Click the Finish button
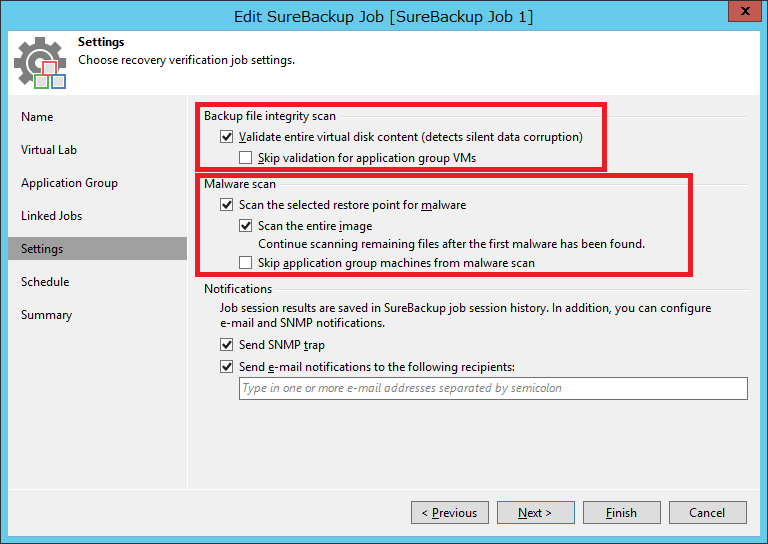The height and width of the screenshot is (544, 768). point(622,513)
